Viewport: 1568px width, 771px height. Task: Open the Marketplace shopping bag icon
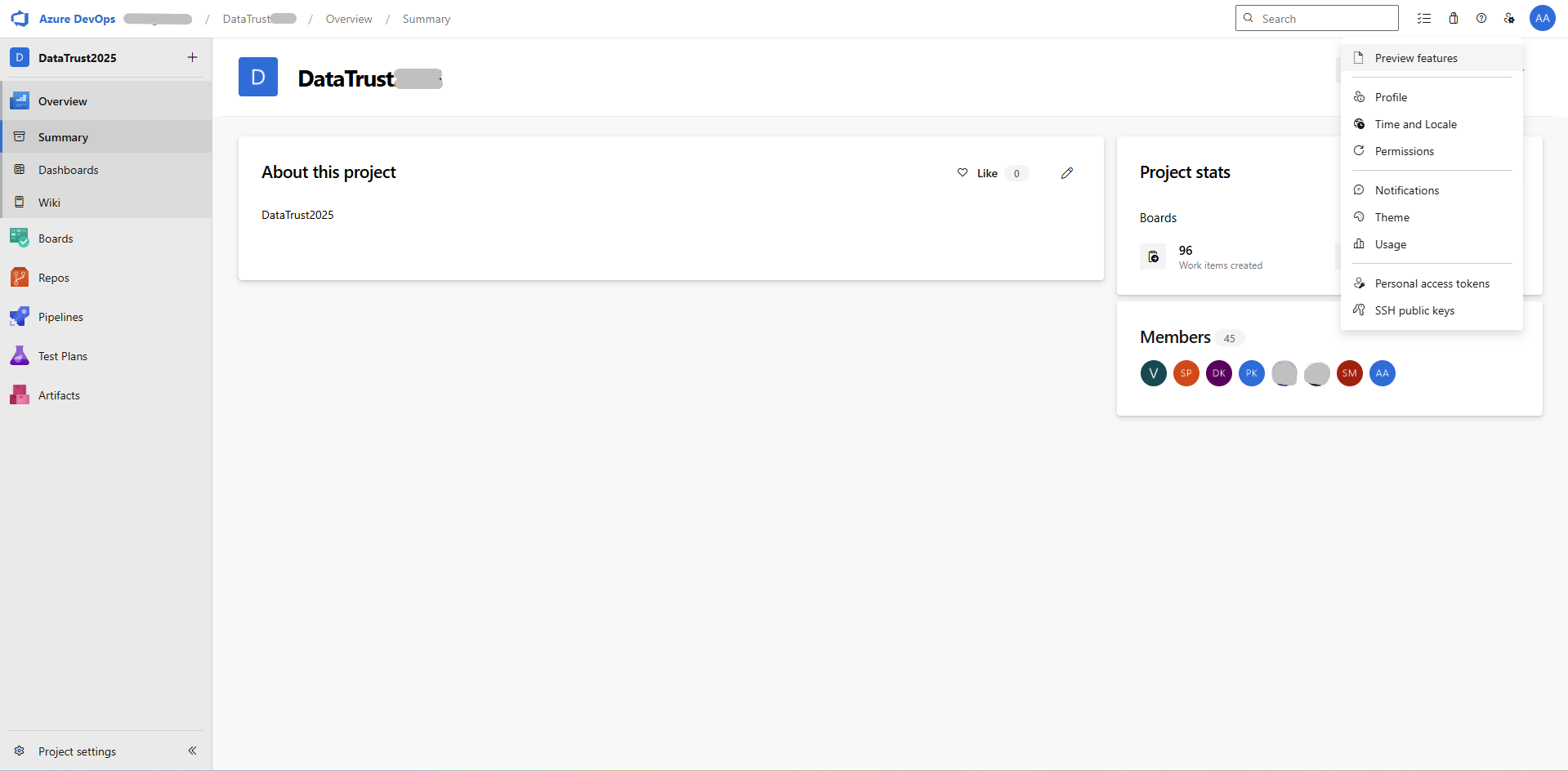tap(1454, 18)
